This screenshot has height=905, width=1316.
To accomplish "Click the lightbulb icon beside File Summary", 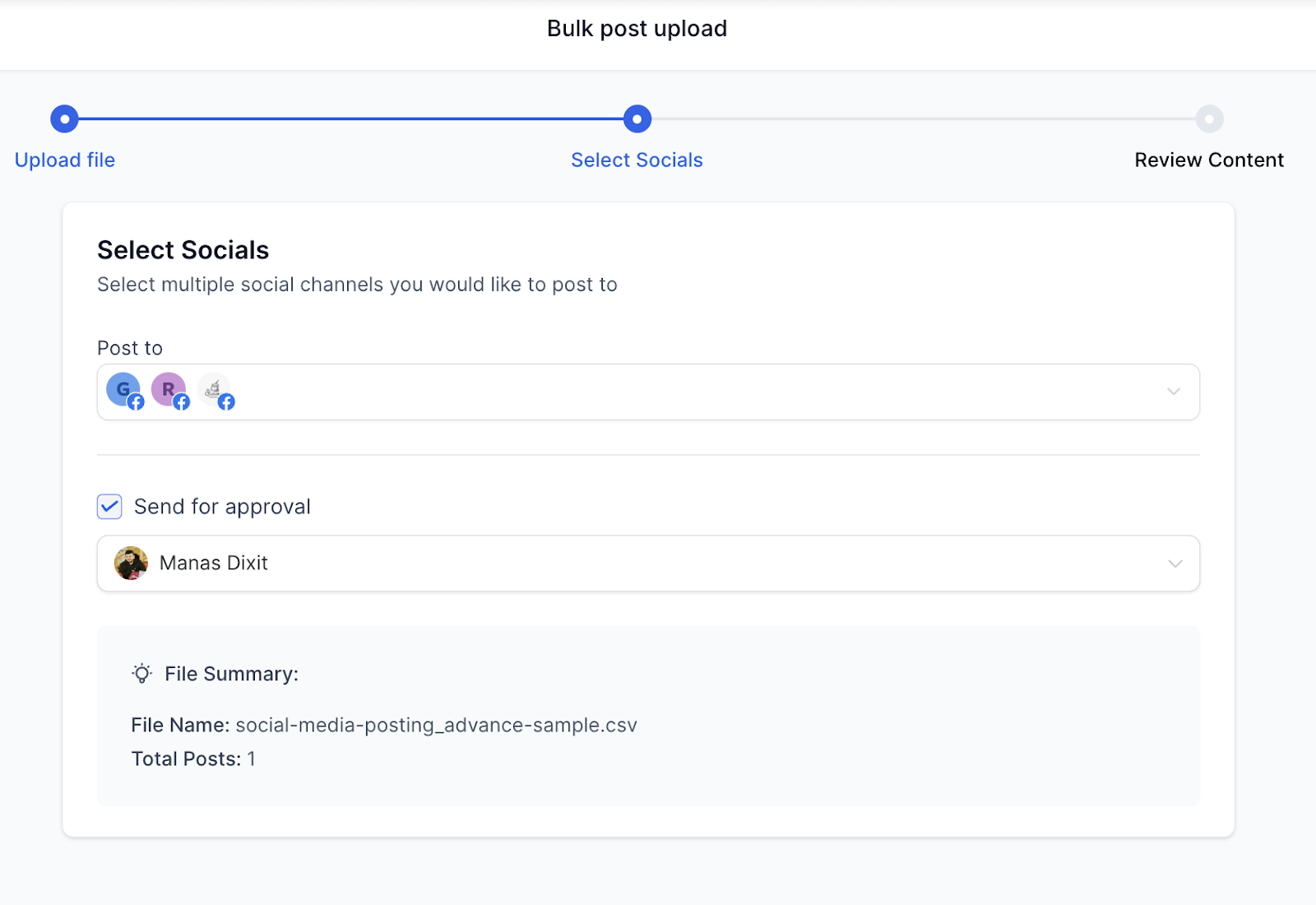I will tap(142, 674).
